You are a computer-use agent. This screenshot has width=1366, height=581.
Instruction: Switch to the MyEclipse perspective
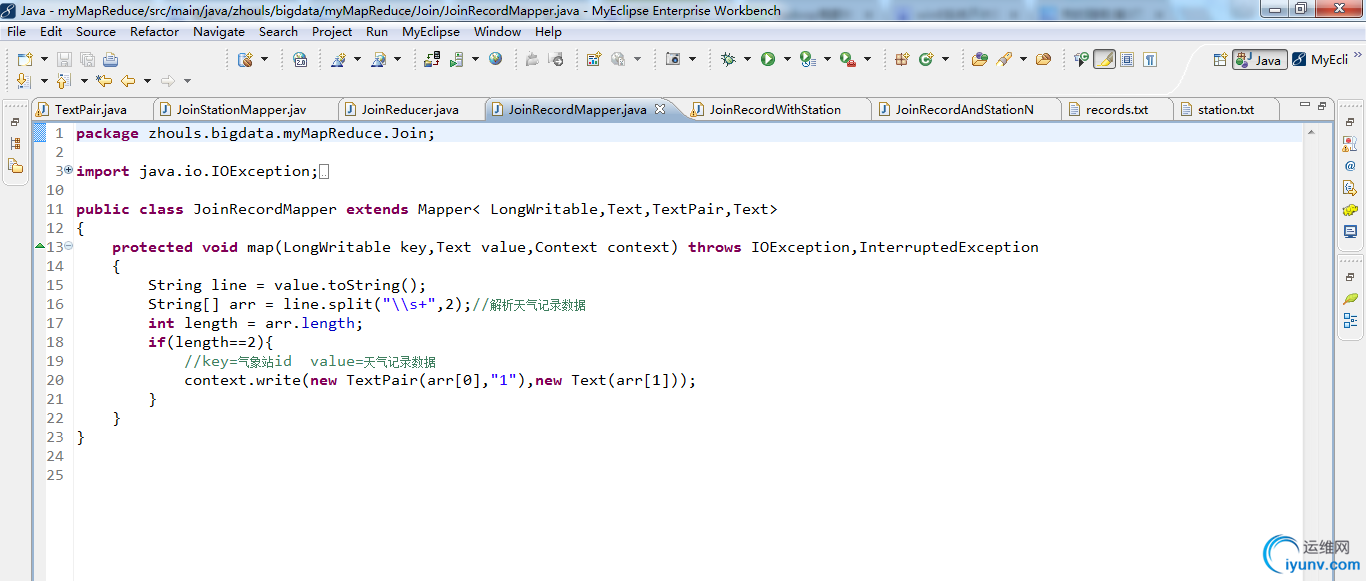coord(1320,59)
